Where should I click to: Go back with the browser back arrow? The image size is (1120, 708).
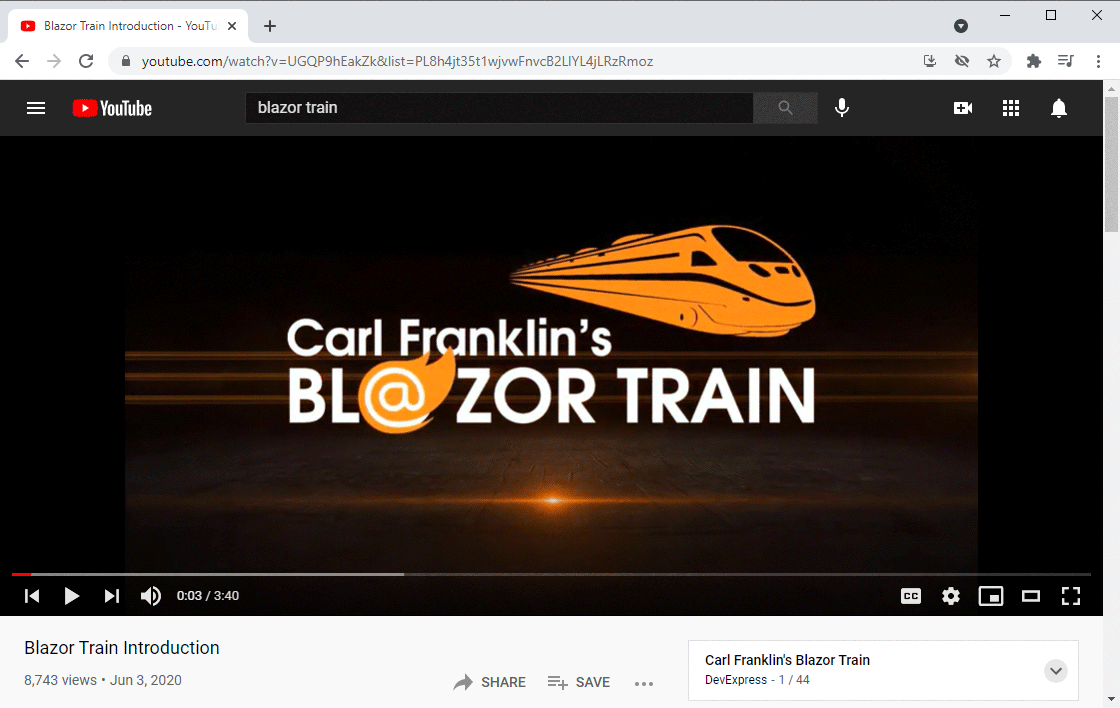click(22, 61)
